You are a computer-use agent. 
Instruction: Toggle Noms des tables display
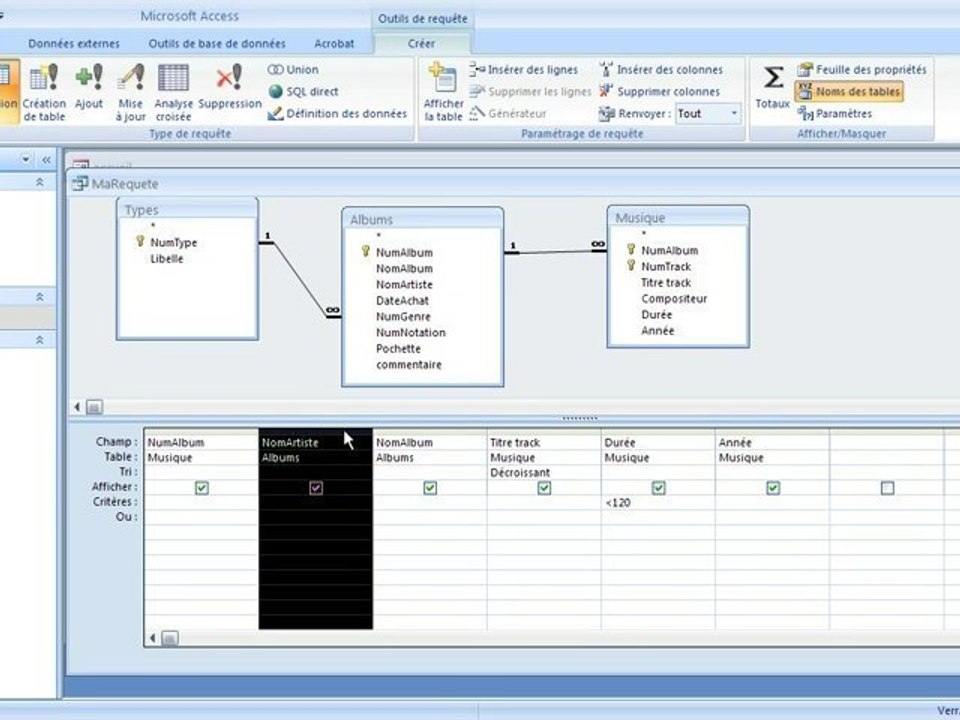click(x=849, y=92)
